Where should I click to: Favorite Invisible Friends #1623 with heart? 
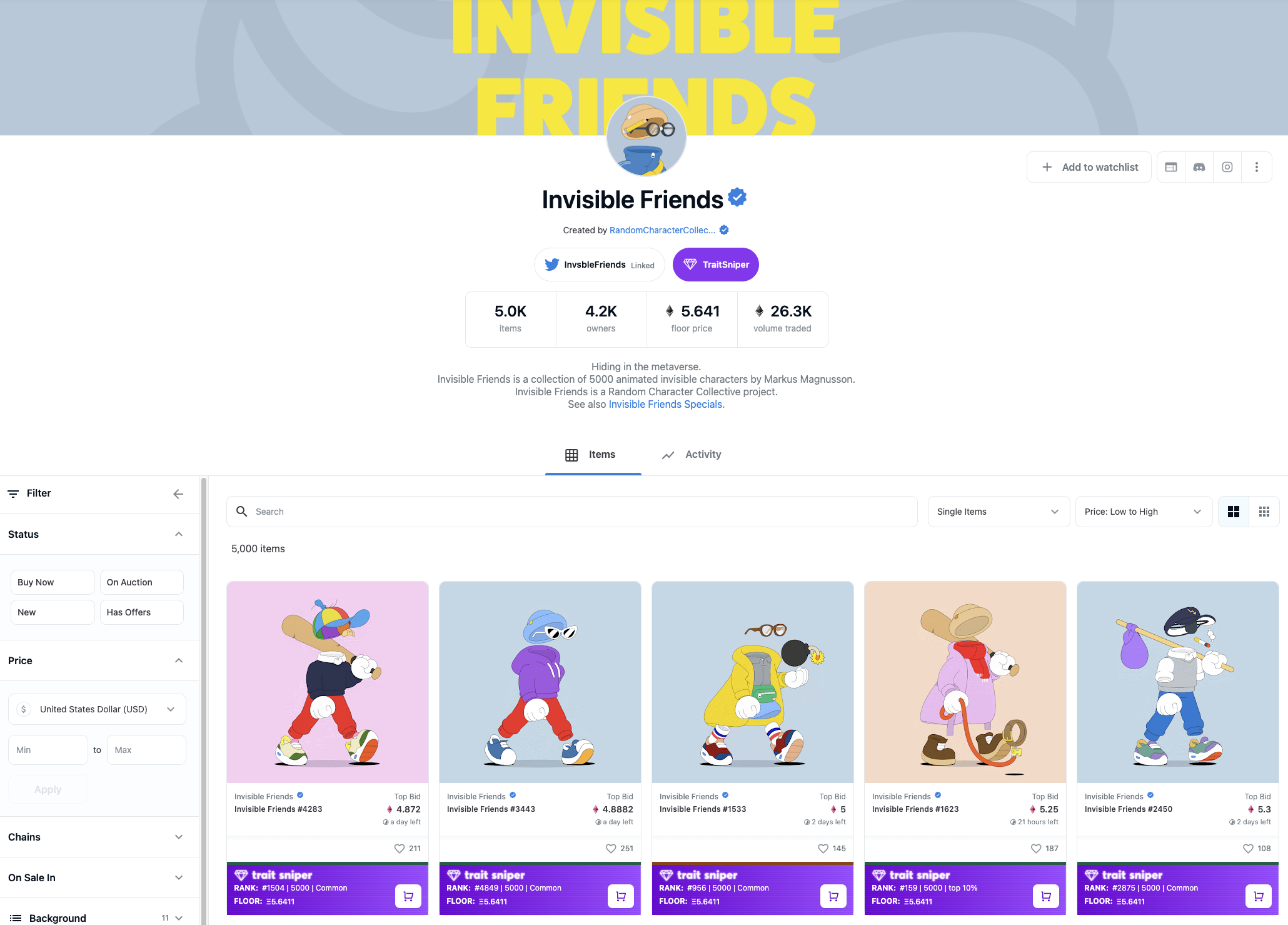(x=1036, y=849)
